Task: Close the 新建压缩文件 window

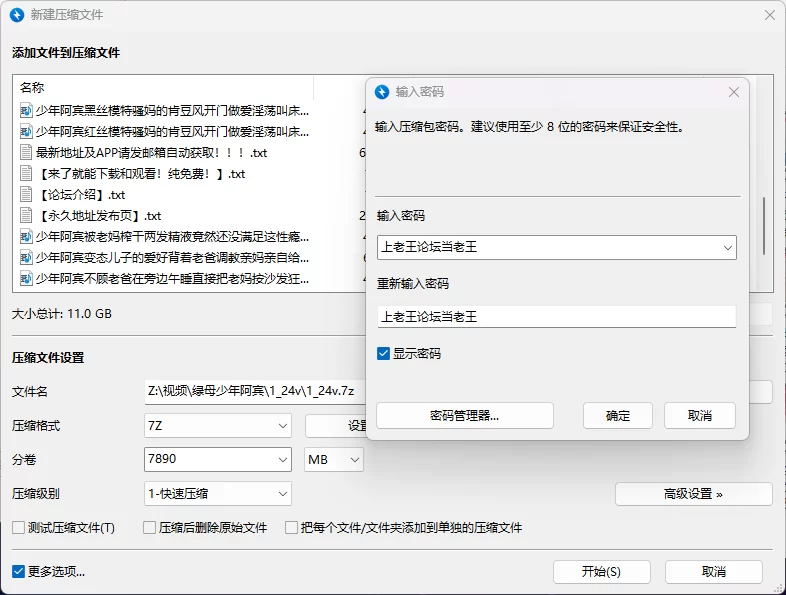Action: tap(770, 16)
